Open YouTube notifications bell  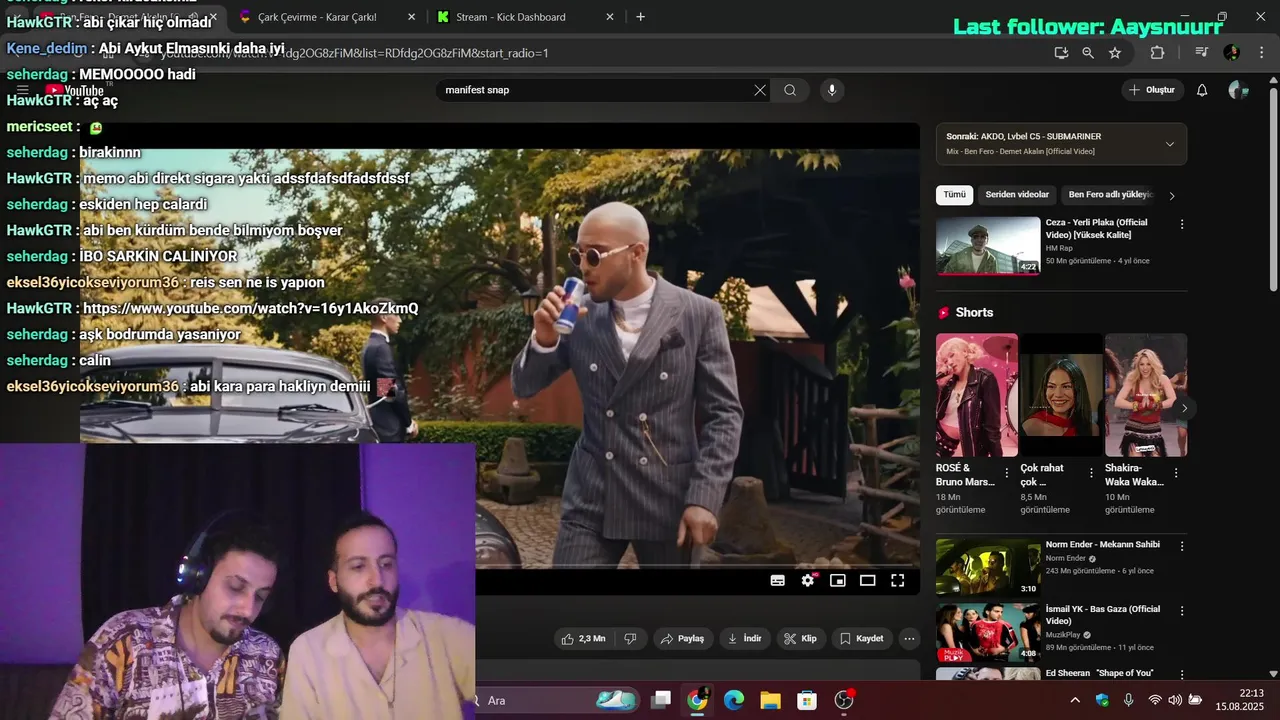coord(1202,90)
